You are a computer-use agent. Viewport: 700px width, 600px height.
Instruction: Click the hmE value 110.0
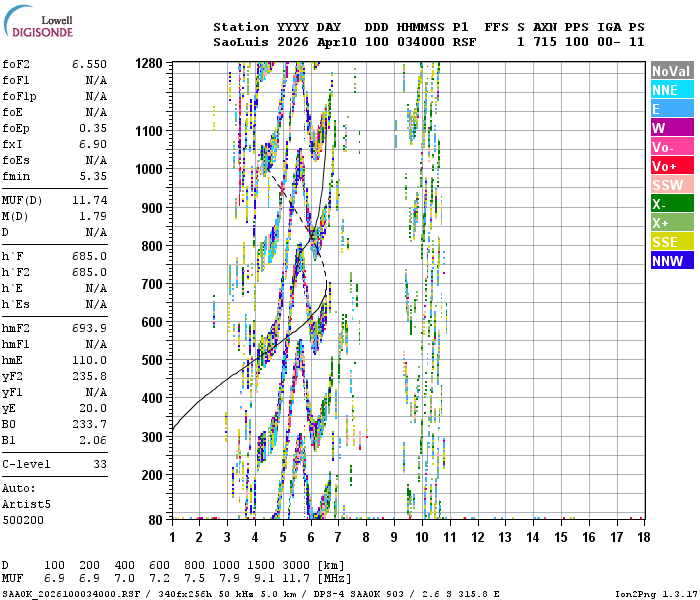(x=89, y=360)
